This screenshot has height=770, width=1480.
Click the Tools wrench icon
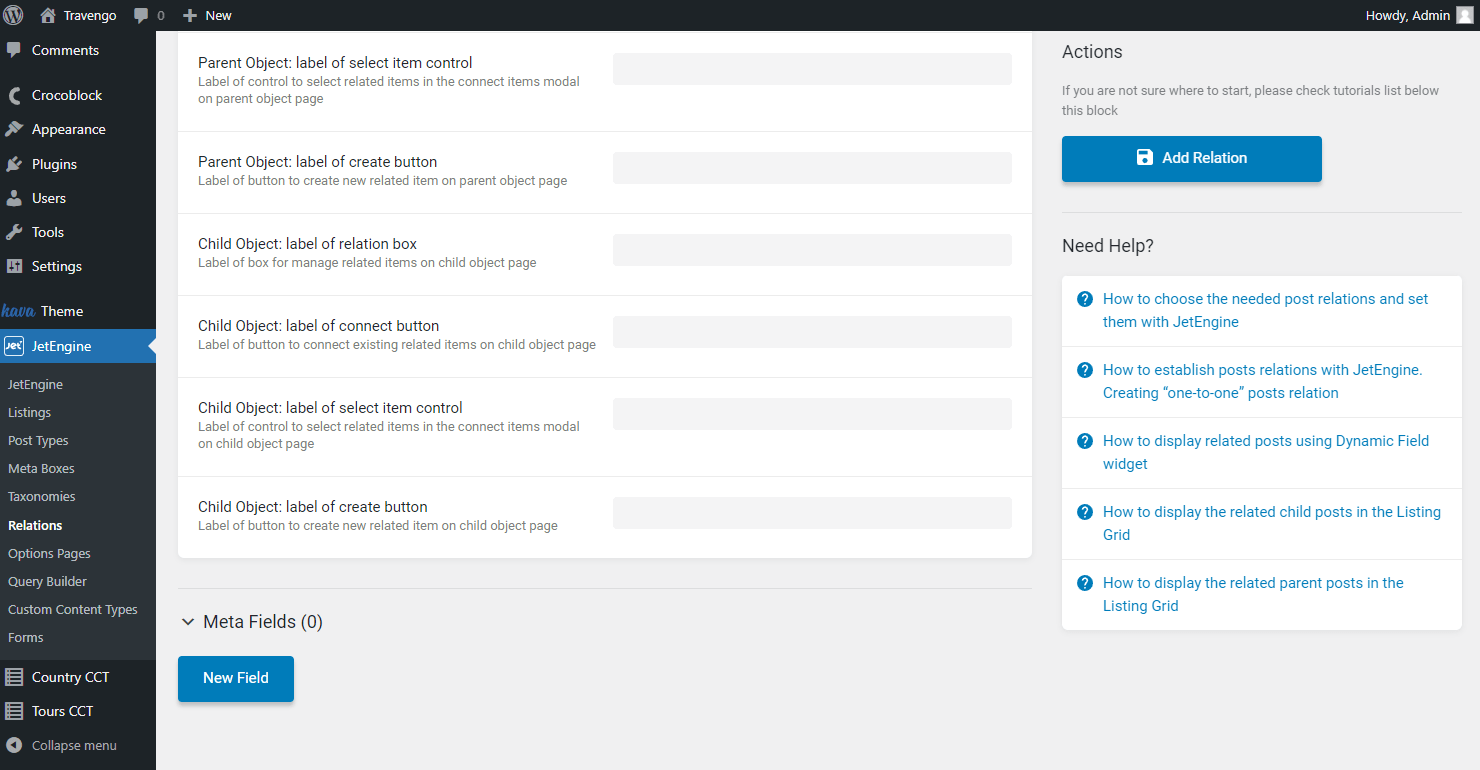[14, 232]
